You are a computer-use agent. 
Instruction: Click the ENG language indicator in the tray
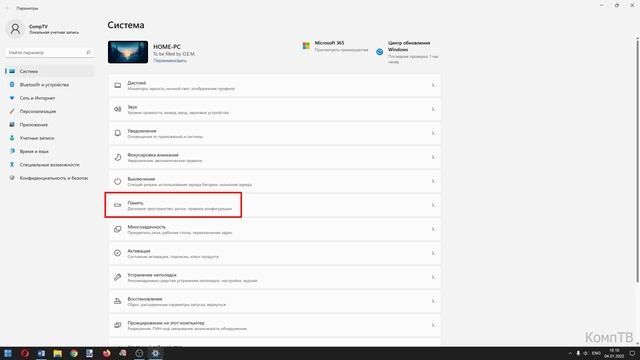pyautogui.click(x=596, y=353)
